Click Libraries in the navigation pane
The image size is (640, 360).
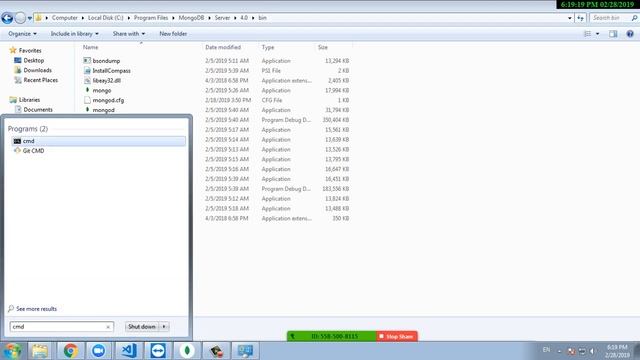[29, 100]
